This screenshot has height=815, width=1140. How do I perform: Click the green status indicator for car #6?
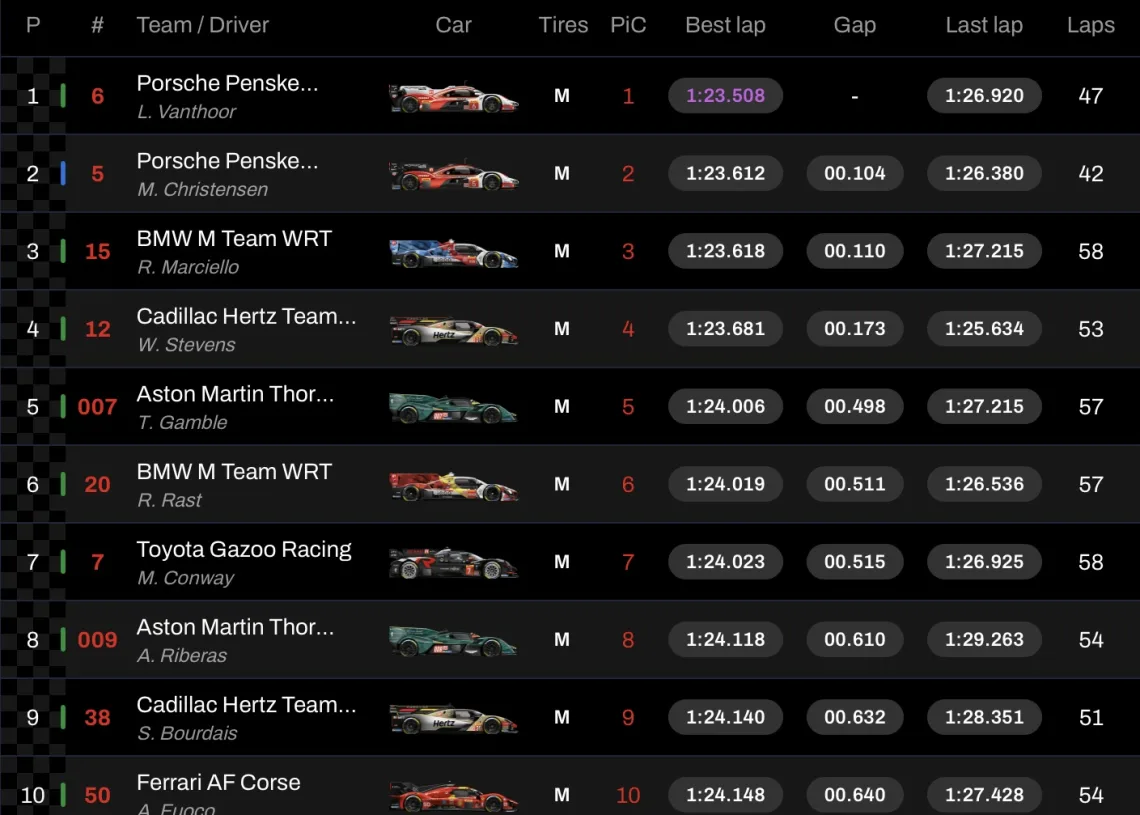click(x=63, y=96)
